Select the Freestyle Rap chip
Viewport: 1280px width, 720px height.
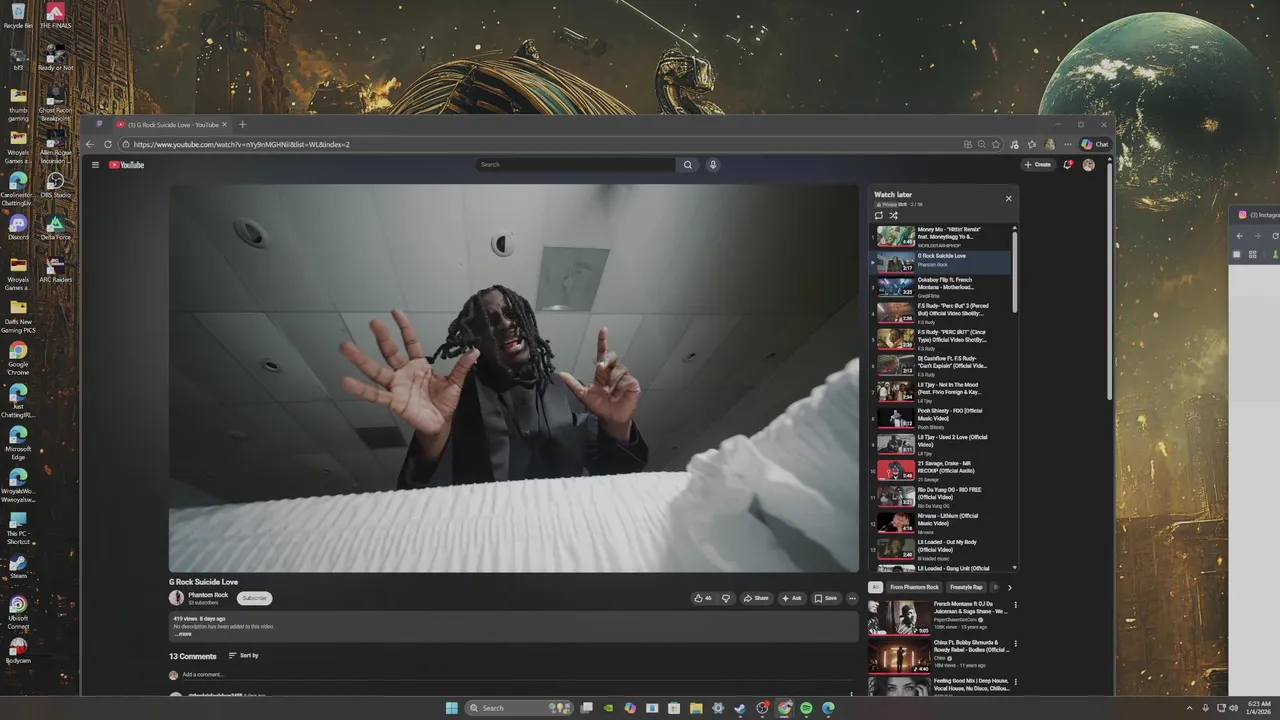pyautogui.click(x=966, y=587)
